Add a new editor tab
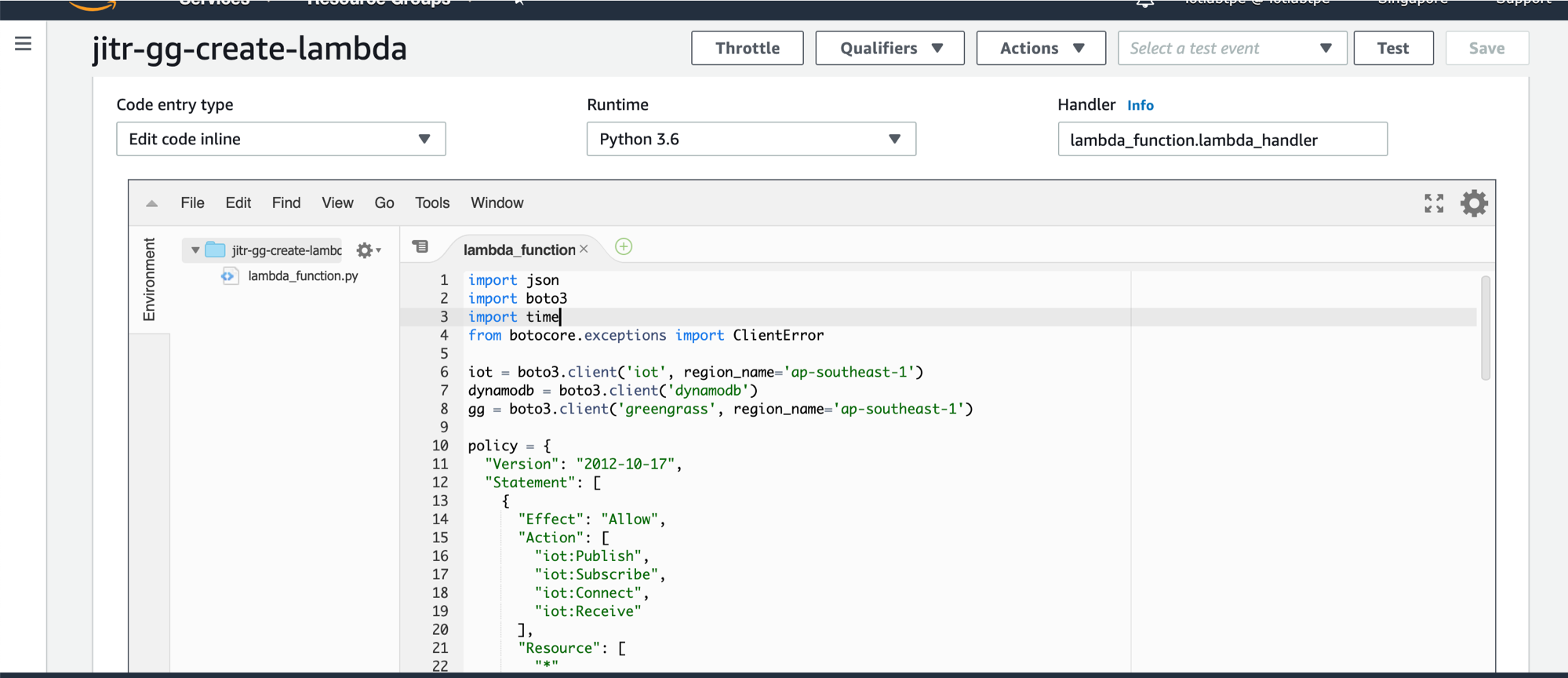 click(624, 247)
